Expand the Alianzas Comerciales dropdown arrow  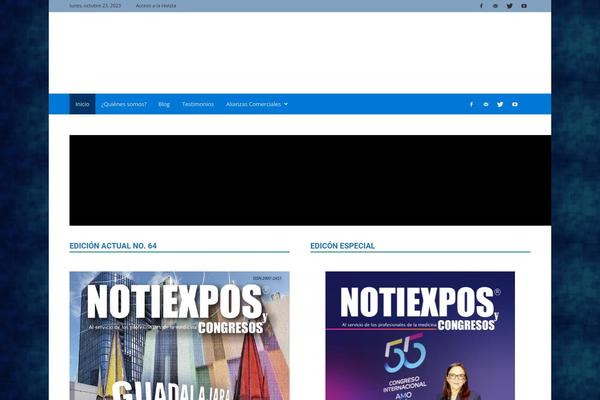tap(286, 104)
